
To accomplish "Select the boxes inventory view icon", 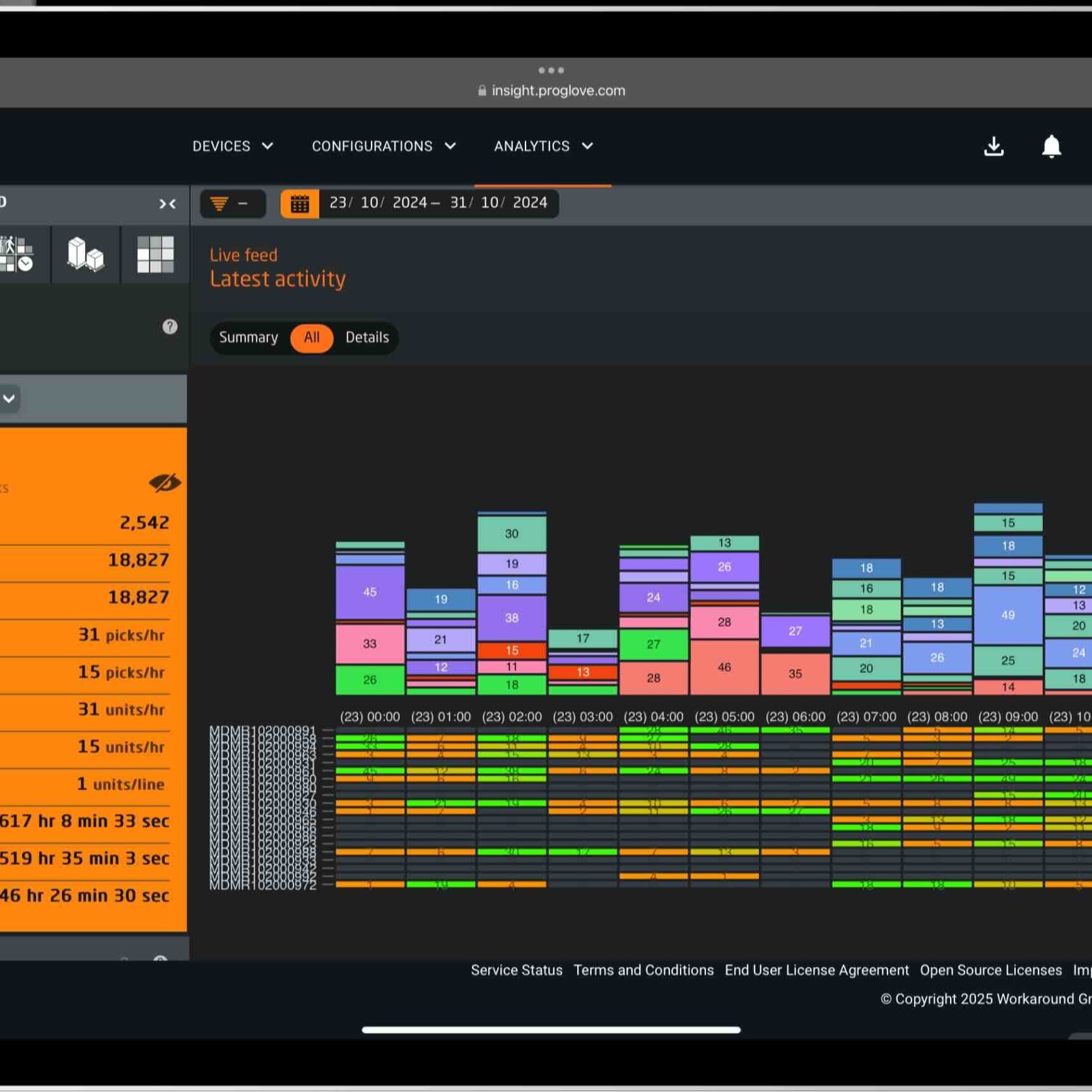I will (x=86, y=255).
